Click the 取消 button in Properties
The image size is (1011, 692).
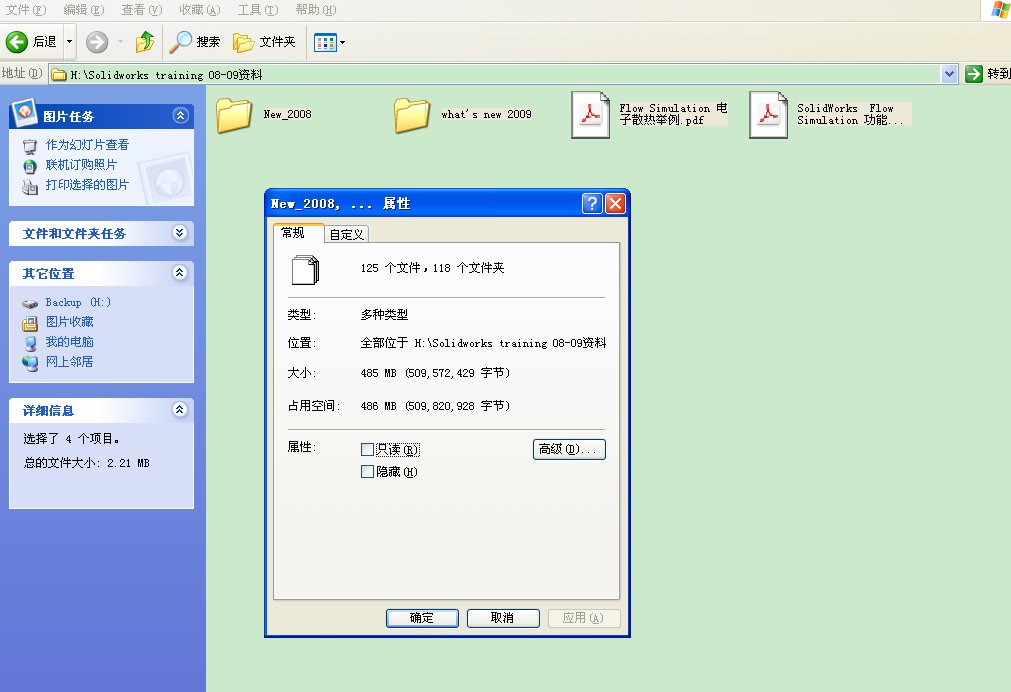pyautogui.click(x=503, y=618)
